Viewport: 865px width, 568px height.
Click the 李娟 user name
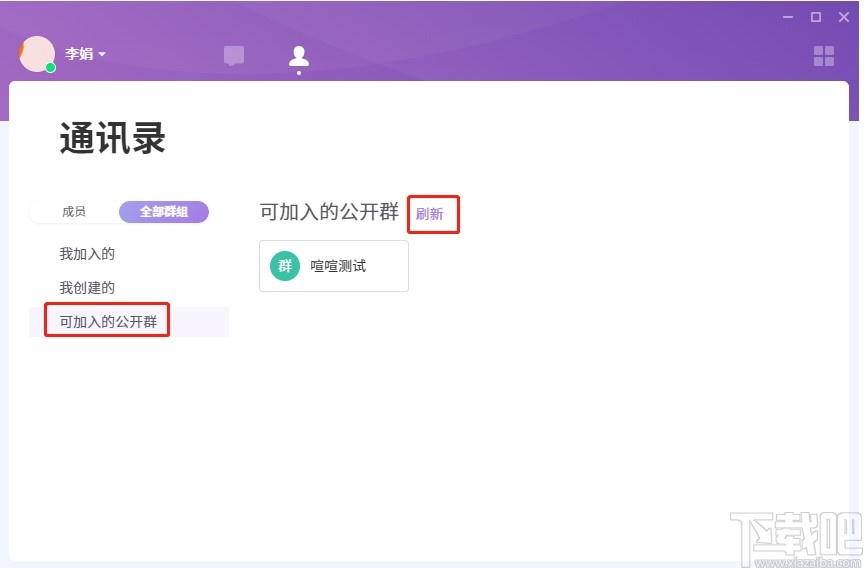79,54
